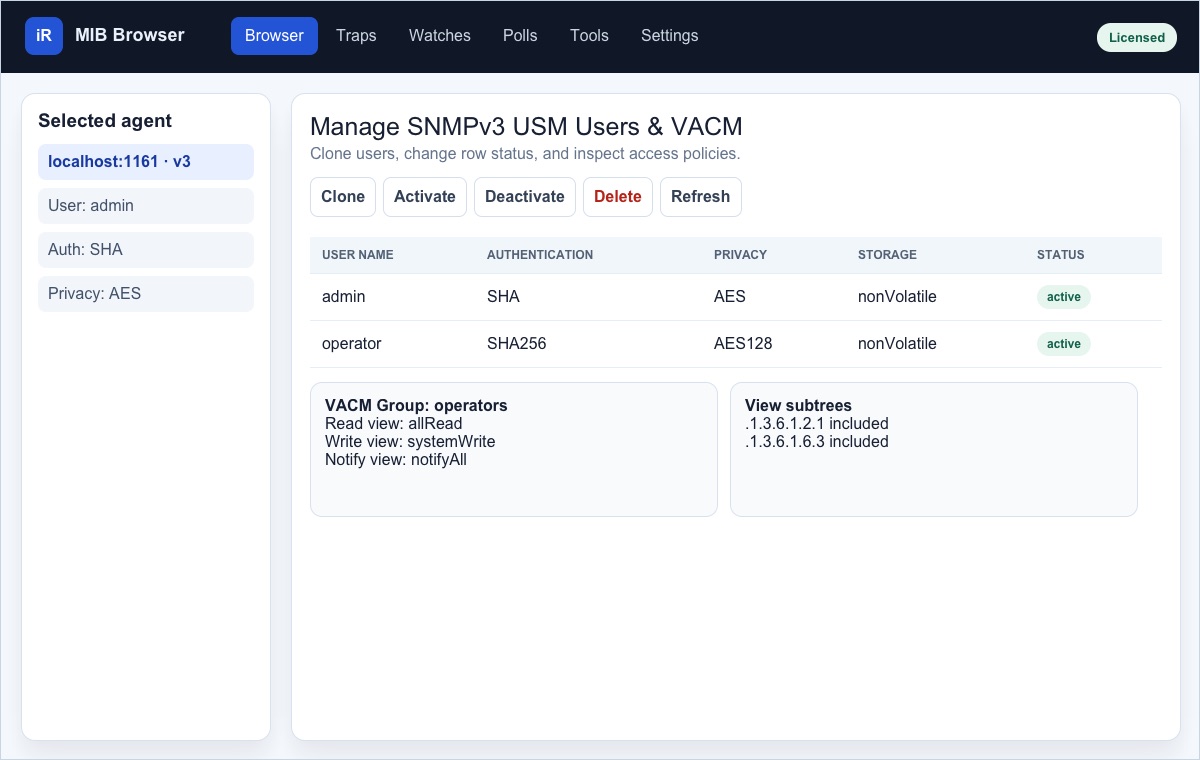
Task: Click the 'View subtrees' heading
Action: click(798, 406)
